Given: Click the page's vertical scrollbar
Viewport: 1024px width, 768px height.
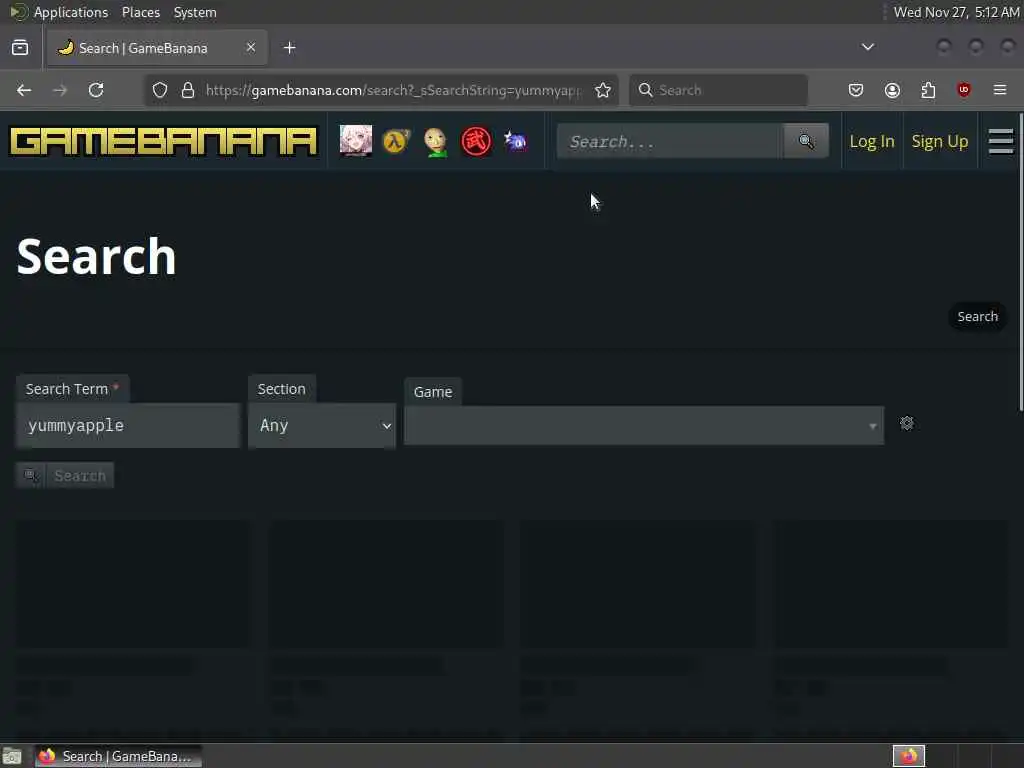Looking at the screenshot, I should (x=1020, y=263).
